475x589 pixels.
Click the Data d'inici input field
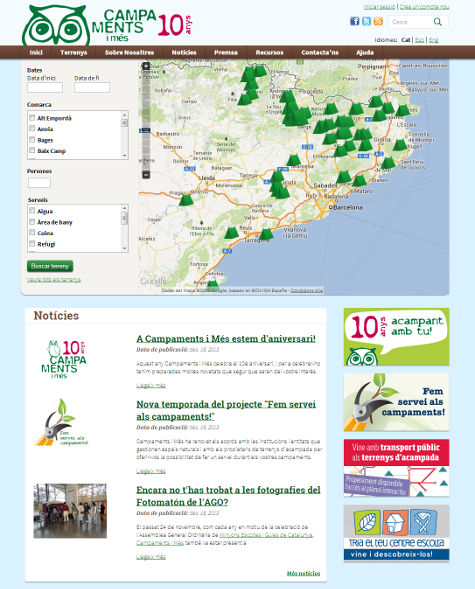coord(45,88)
